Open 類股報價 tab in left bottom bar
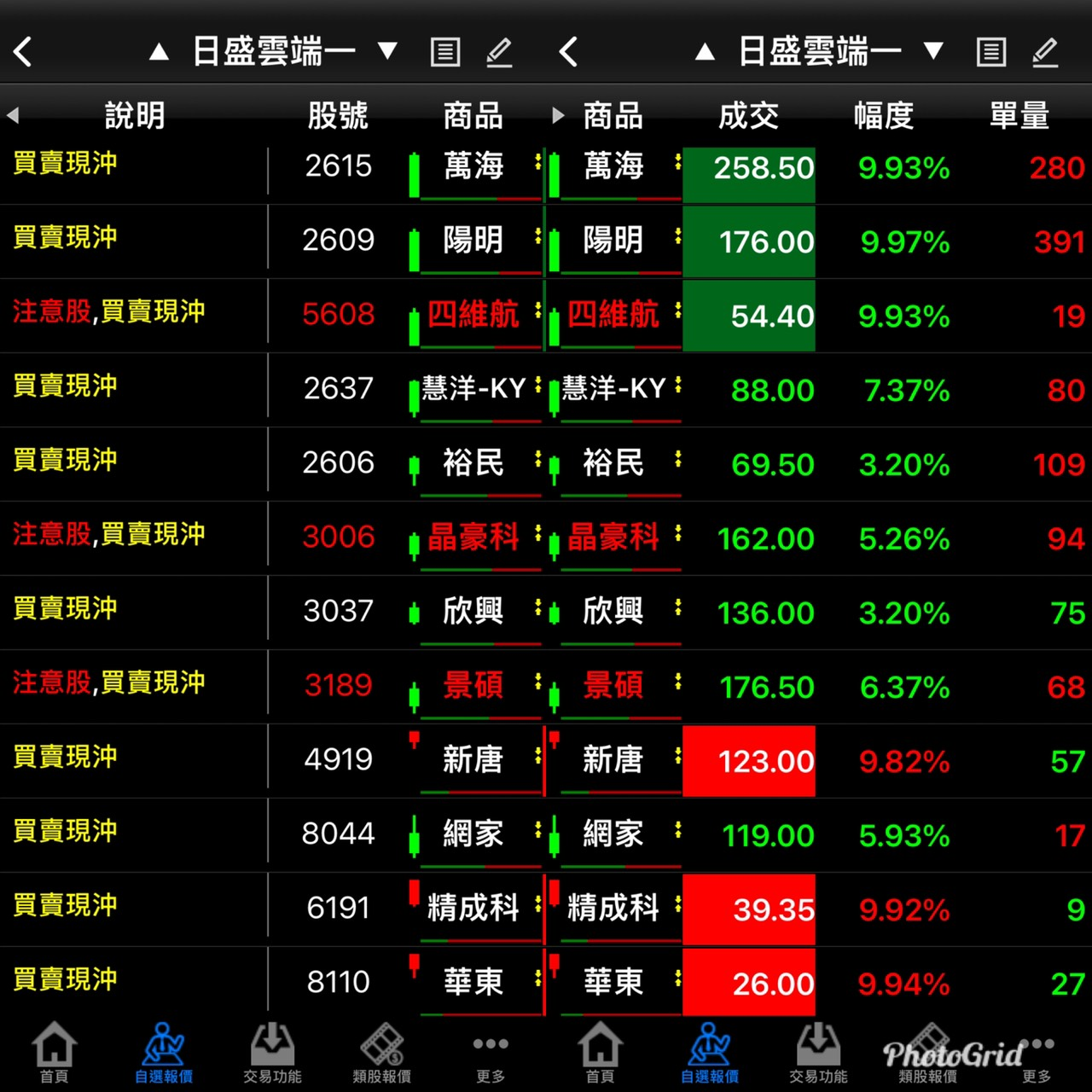Screen dimensions: 1092x1092 tap(382, 1053)
